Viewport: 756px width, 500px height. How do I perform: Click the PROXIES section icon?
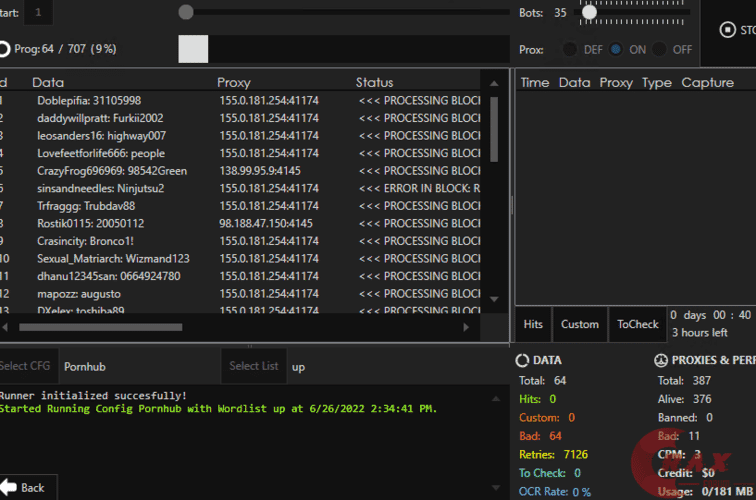point(660,360)
